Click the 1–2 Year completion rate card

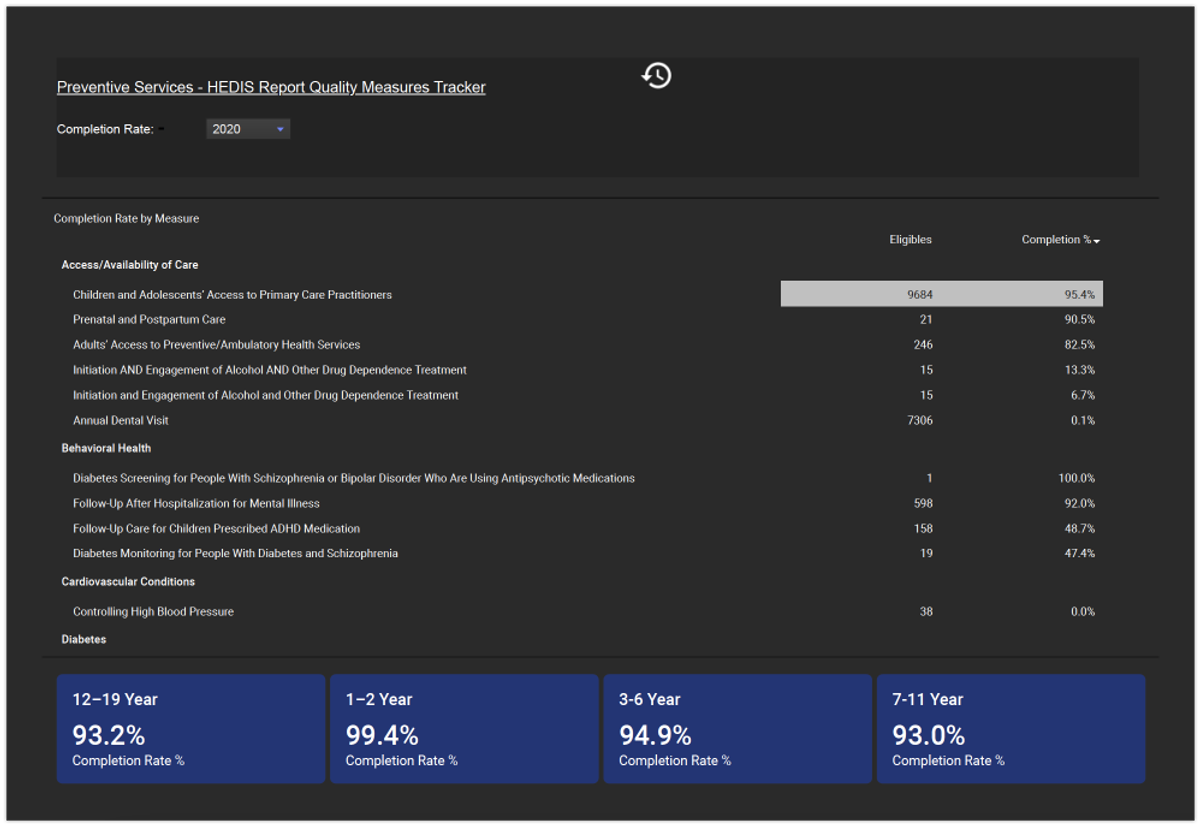click(x=464, y=729)
